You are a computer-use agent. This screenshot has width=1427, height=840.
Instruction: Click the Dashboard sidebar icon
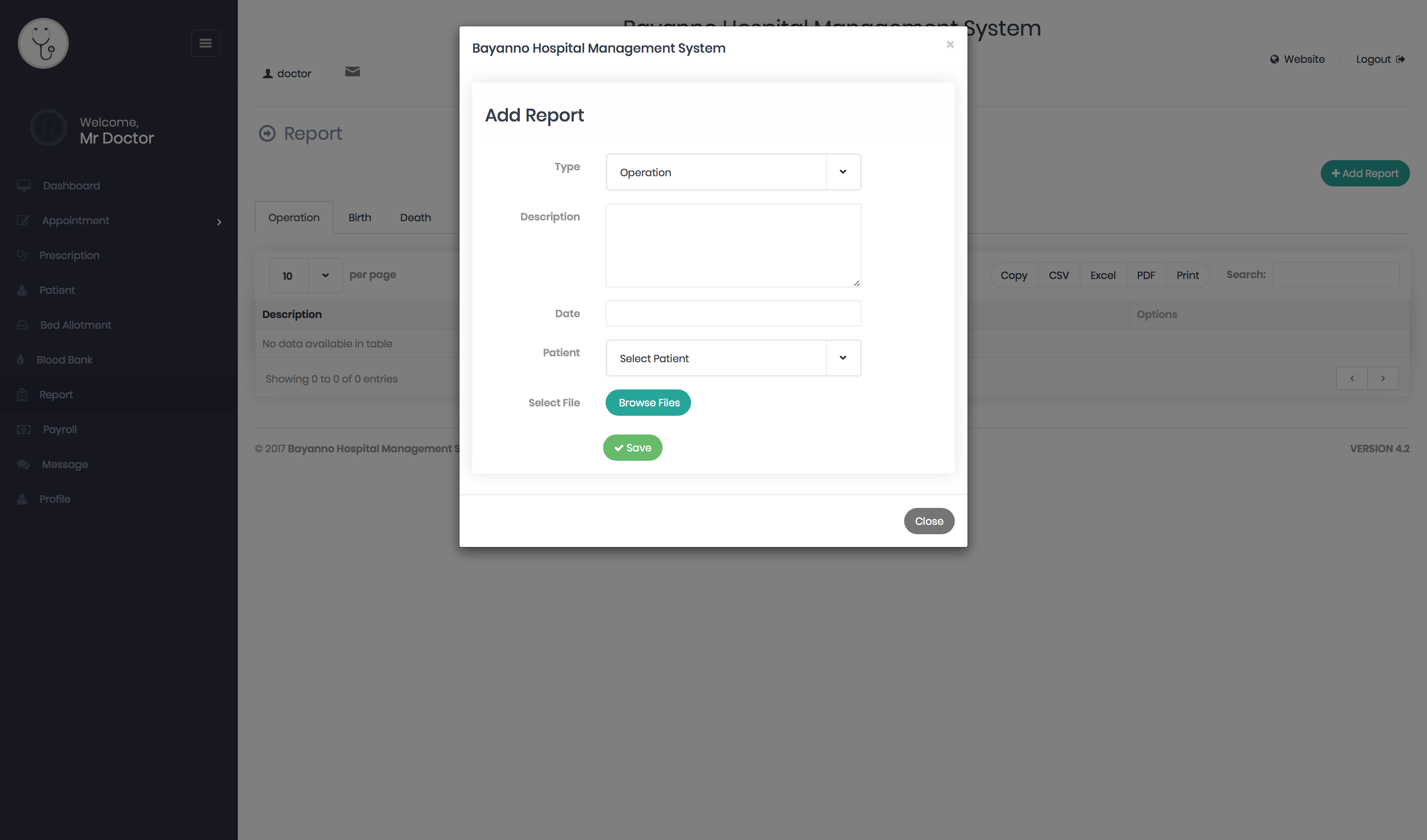[x=24, y=185]
